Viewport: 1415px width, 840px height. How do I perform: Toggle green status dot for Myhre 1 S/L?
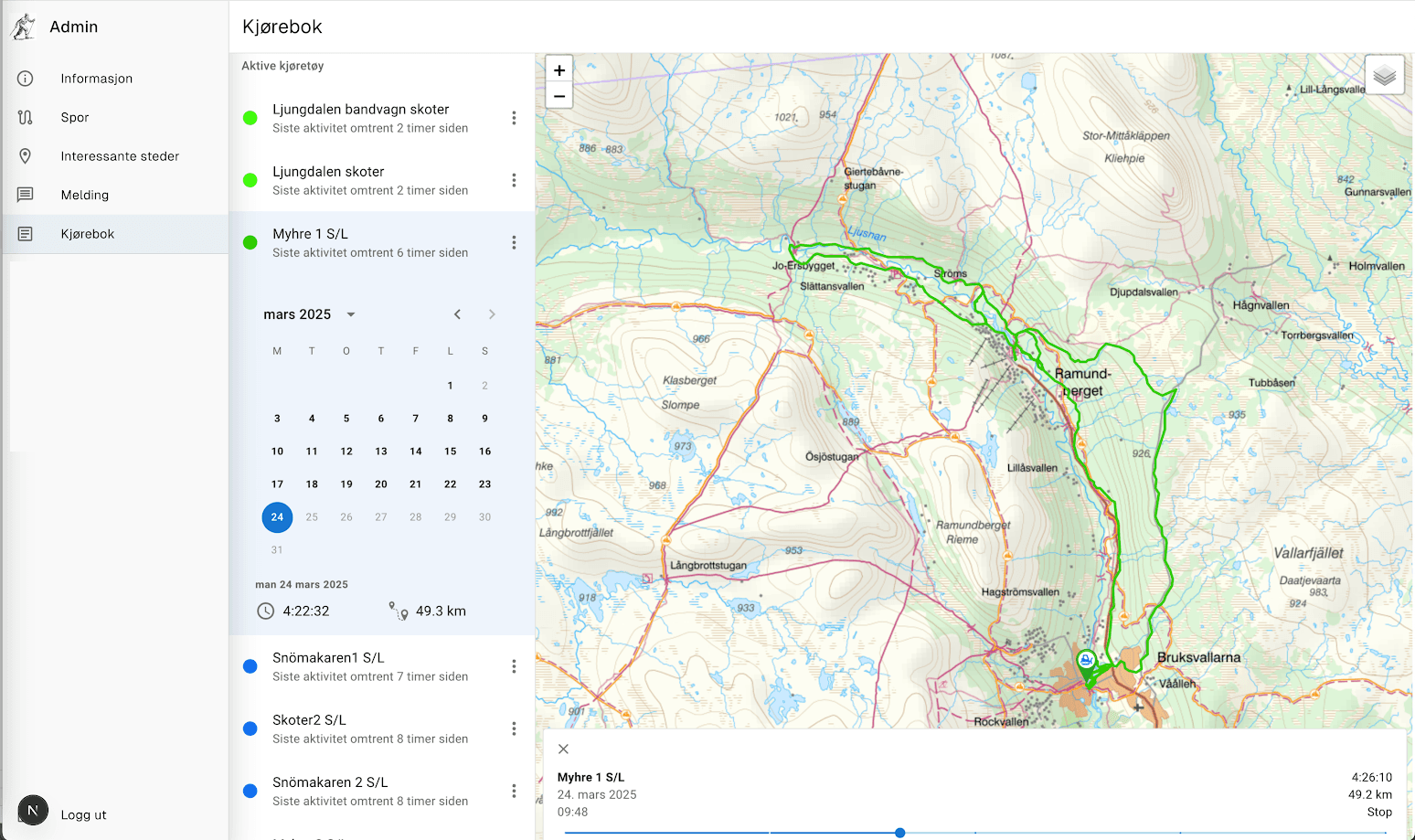(250, 242)
